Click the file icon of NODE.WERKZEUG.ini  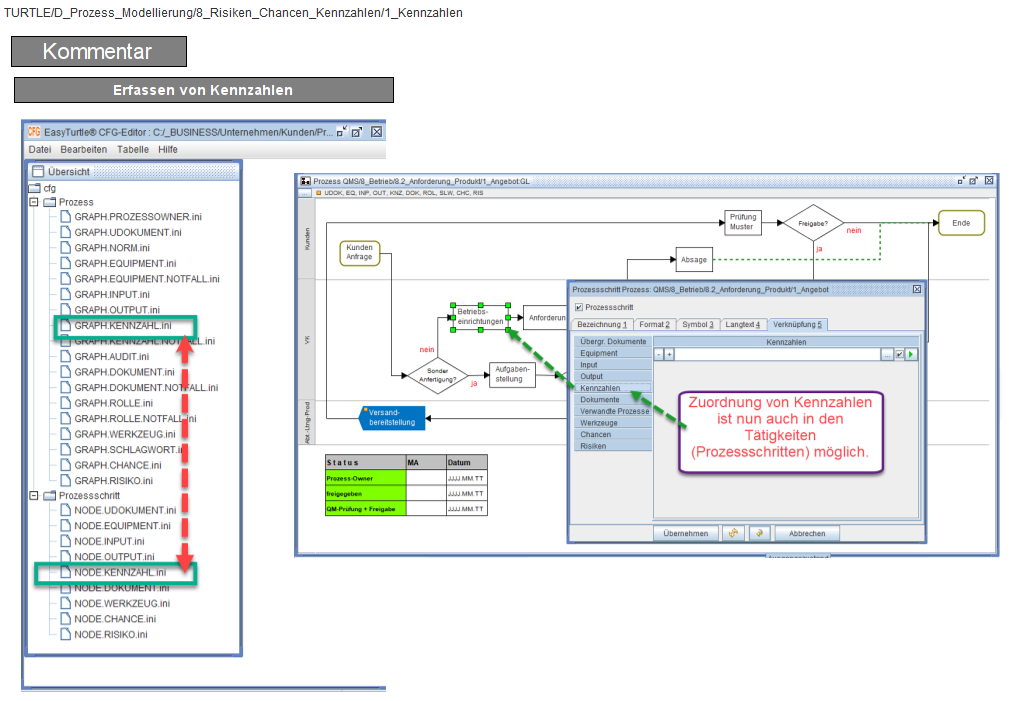tap(65, 603)
